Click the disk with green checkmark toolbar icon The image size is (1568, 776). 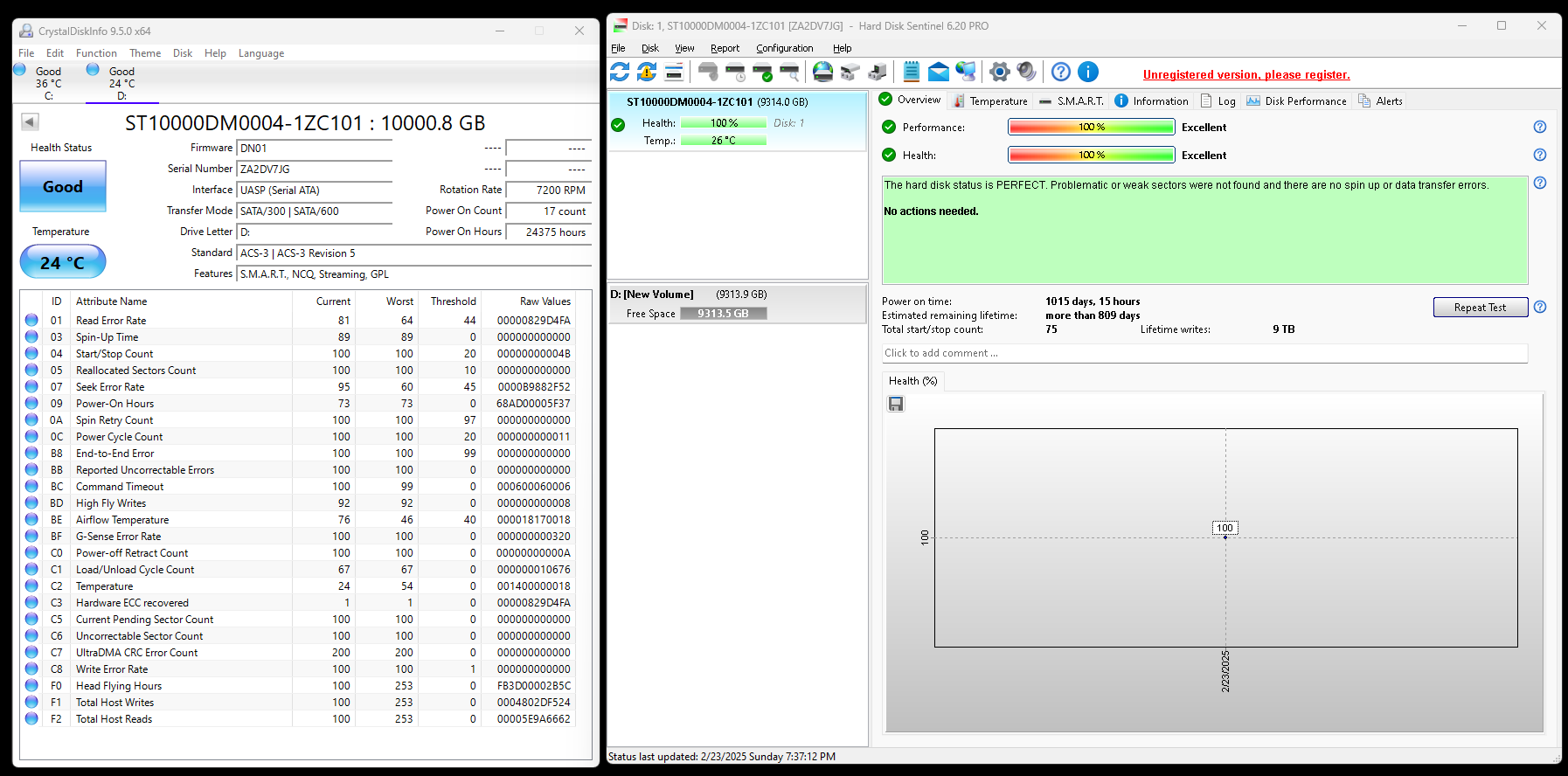tap(763, 73)
